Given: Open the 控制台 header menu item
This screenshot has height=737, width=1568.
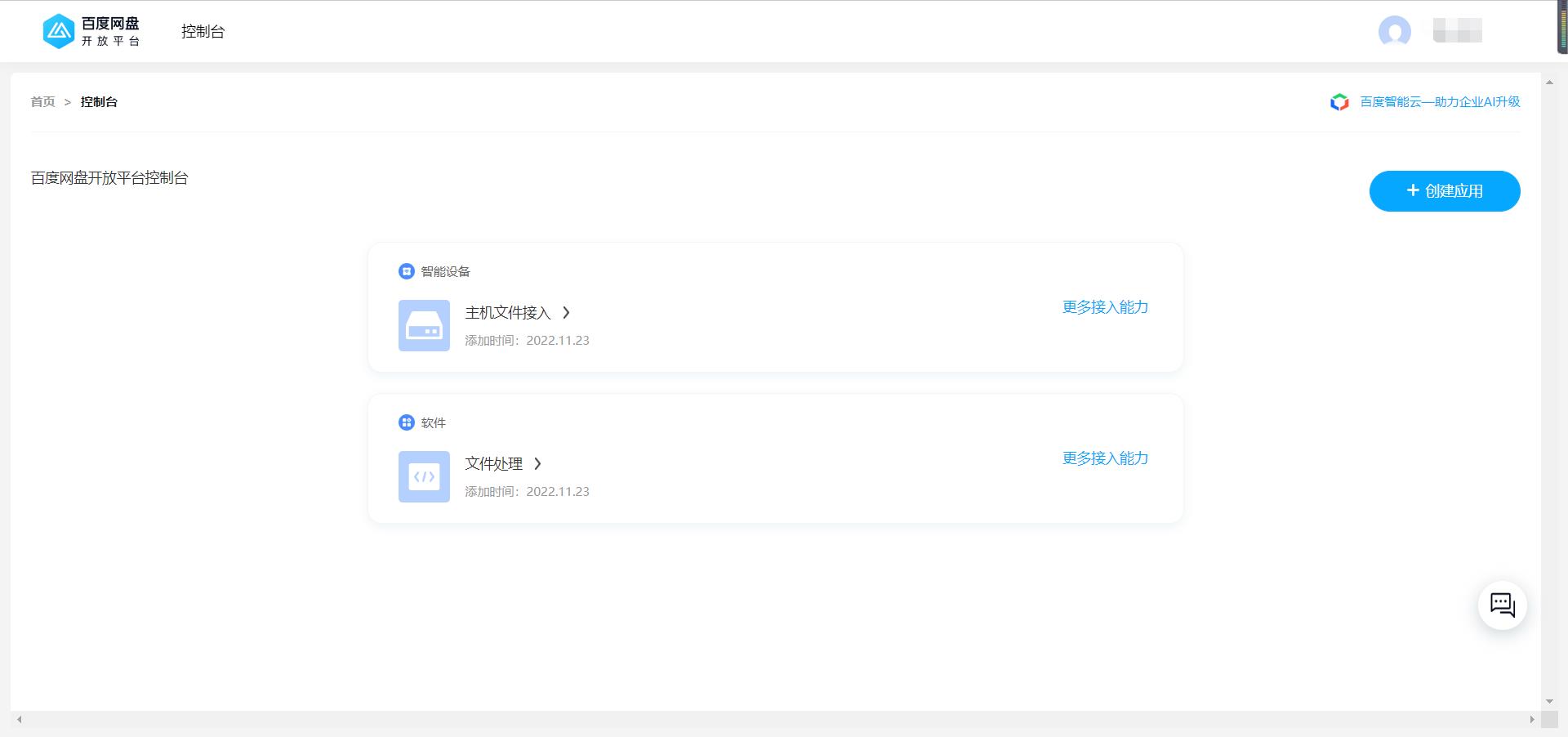Looking at the screenshot, I should tap(203, 31).
